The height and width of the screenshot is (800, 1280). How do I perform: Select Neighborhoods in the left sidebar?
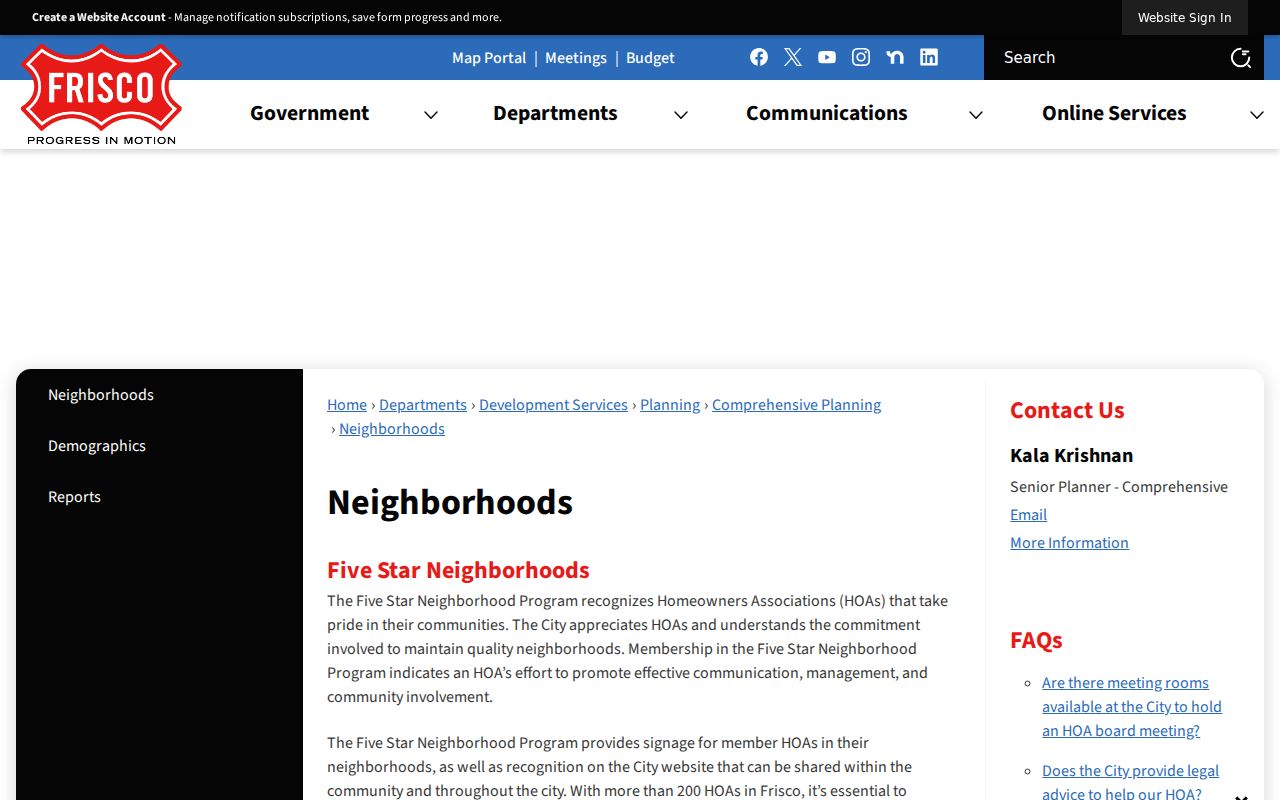pyautogui.click(x=101, y=395)
